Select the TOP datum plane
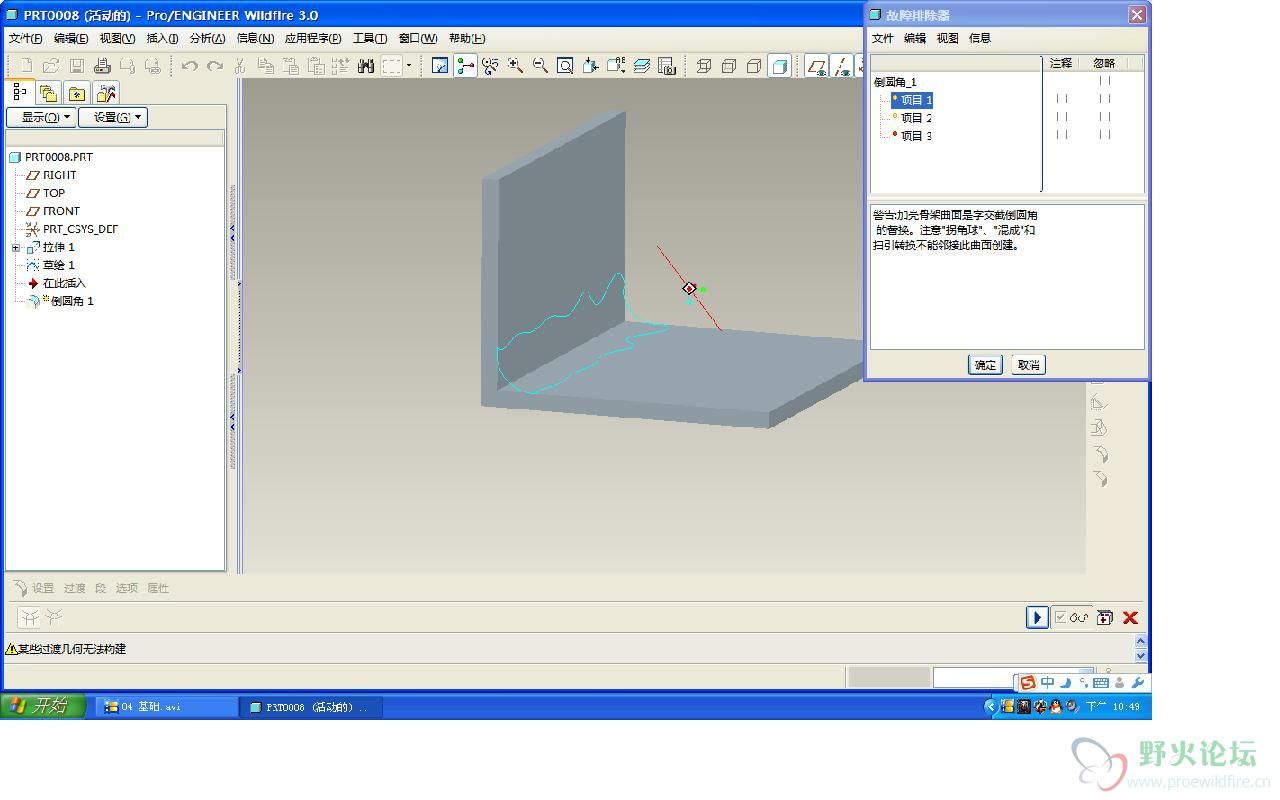Viewport: 1280px width, 800px height. 54,193
